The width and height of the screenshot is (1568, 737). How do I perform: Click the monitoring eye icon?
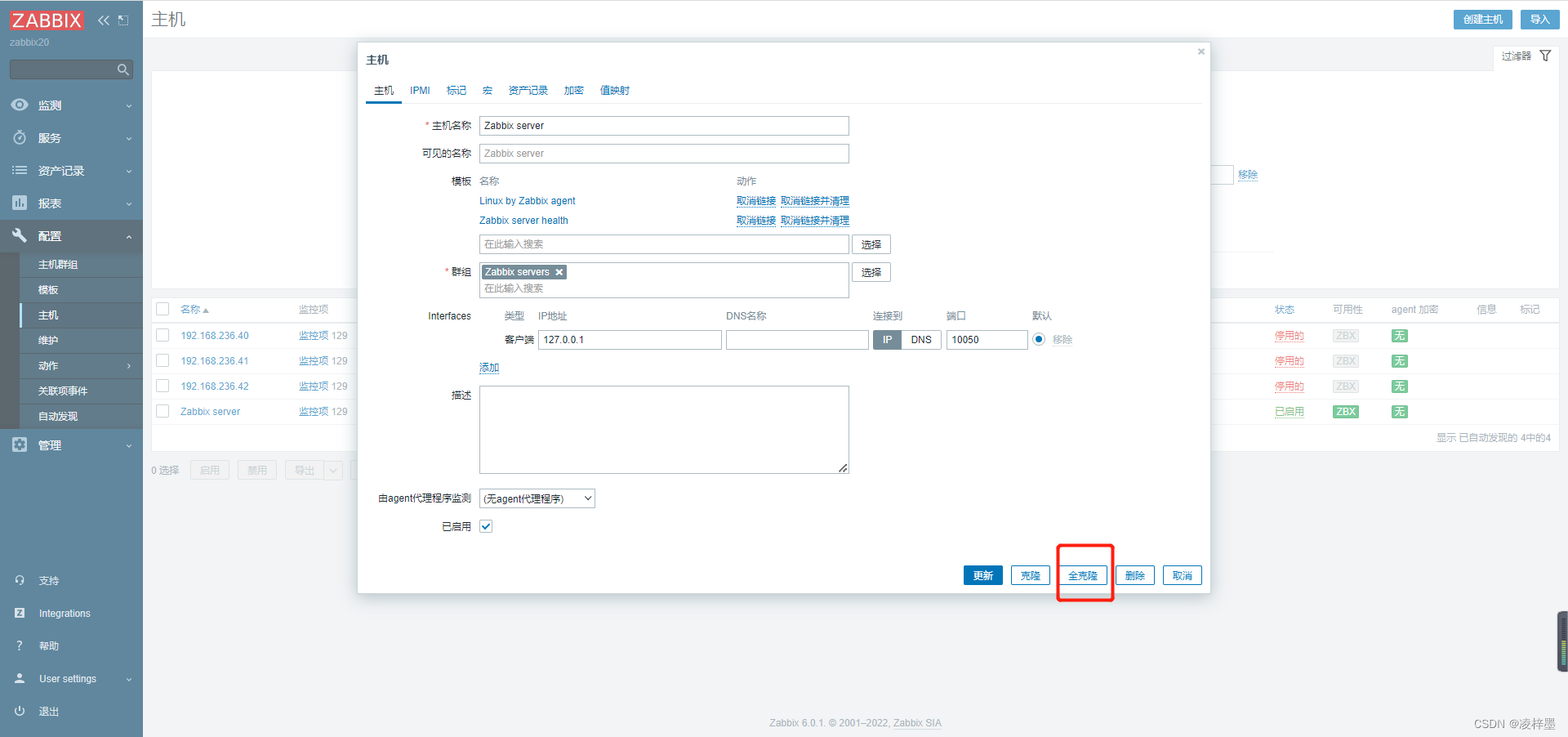point(20,105)
